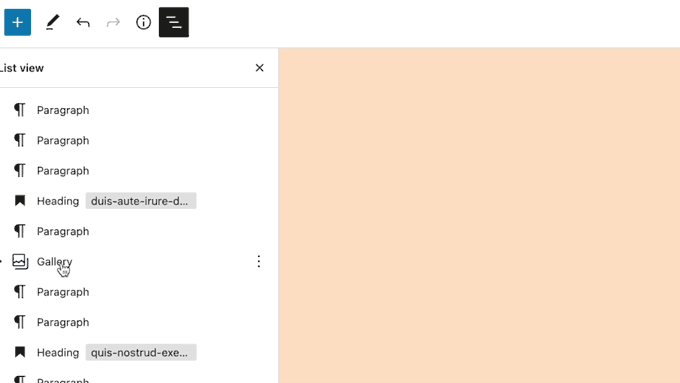The image size is (680, 383).
Task: Undo the last change
Action: tap(83, 22)
